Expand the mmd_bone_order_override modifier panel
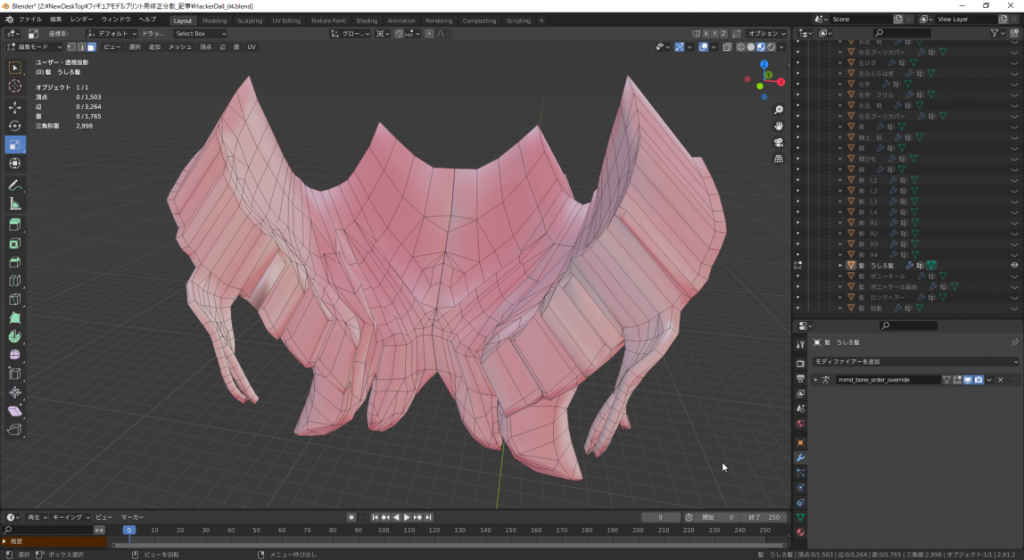The height and width of the screenshot is (560, 1024). point(814,380)
